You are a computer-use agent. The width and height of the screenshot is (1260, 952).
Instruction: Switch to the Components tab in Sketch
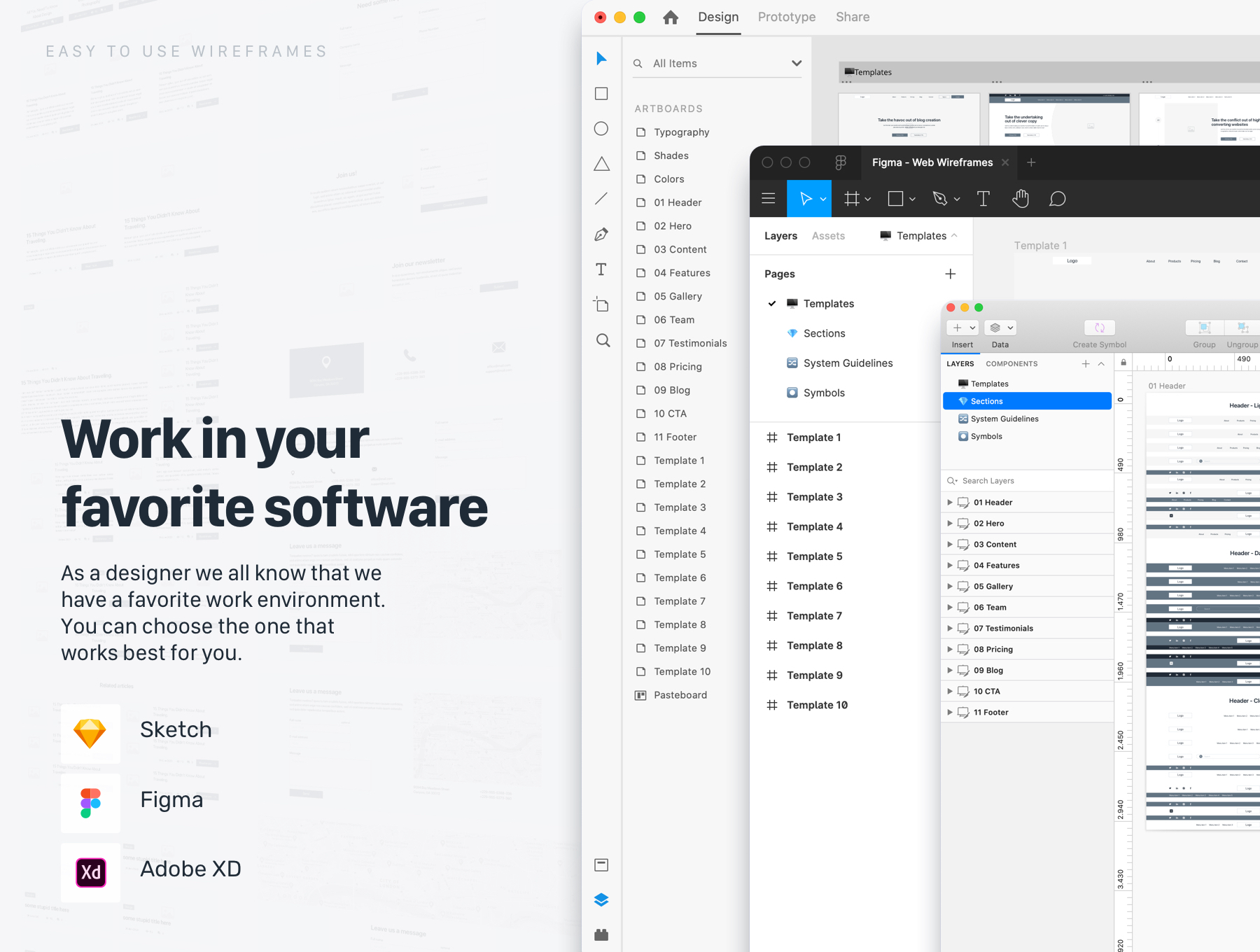coord(1011,364)
